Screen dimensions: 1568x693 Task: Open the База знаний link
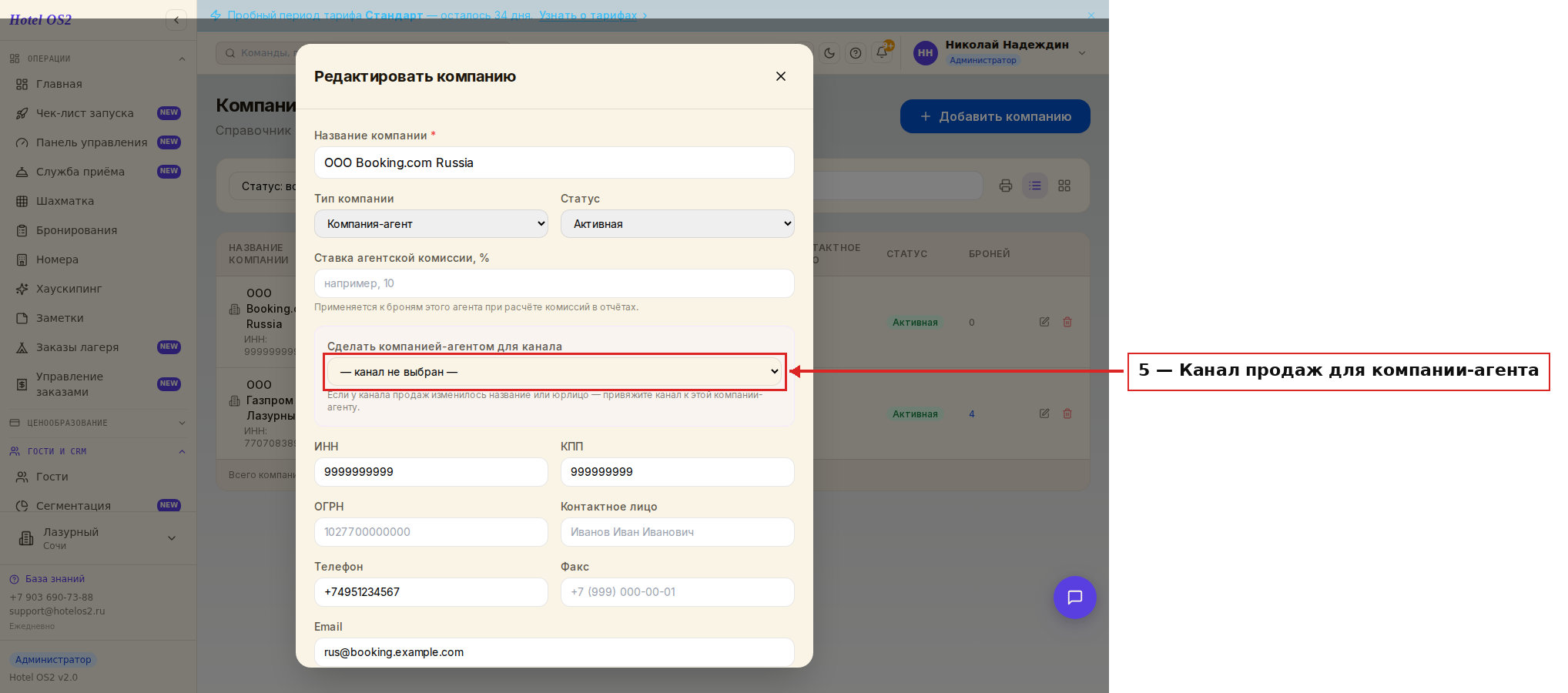coord(47,579)
